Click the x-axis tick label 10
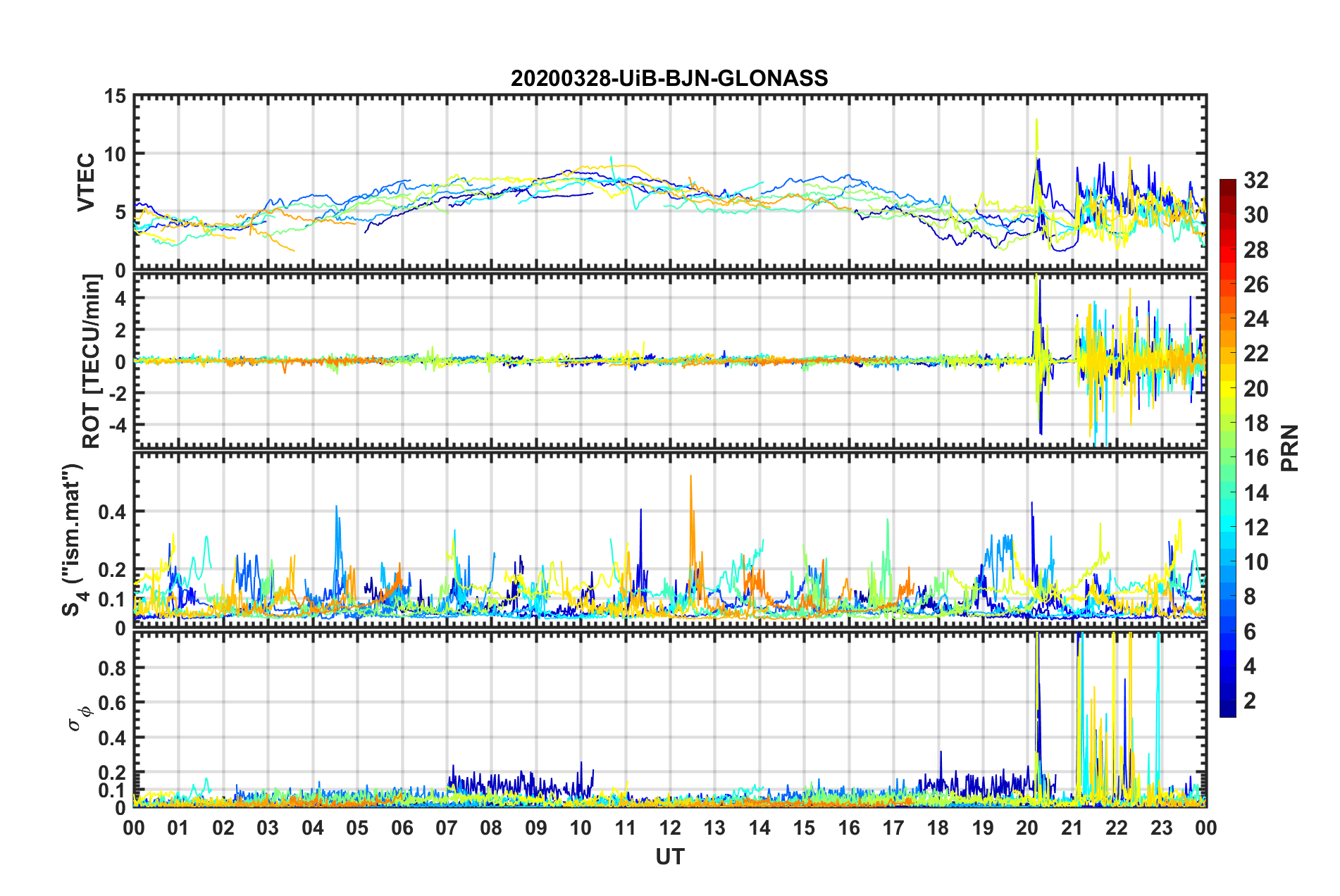Screen dimensions: 1340x896 [581, 828]
